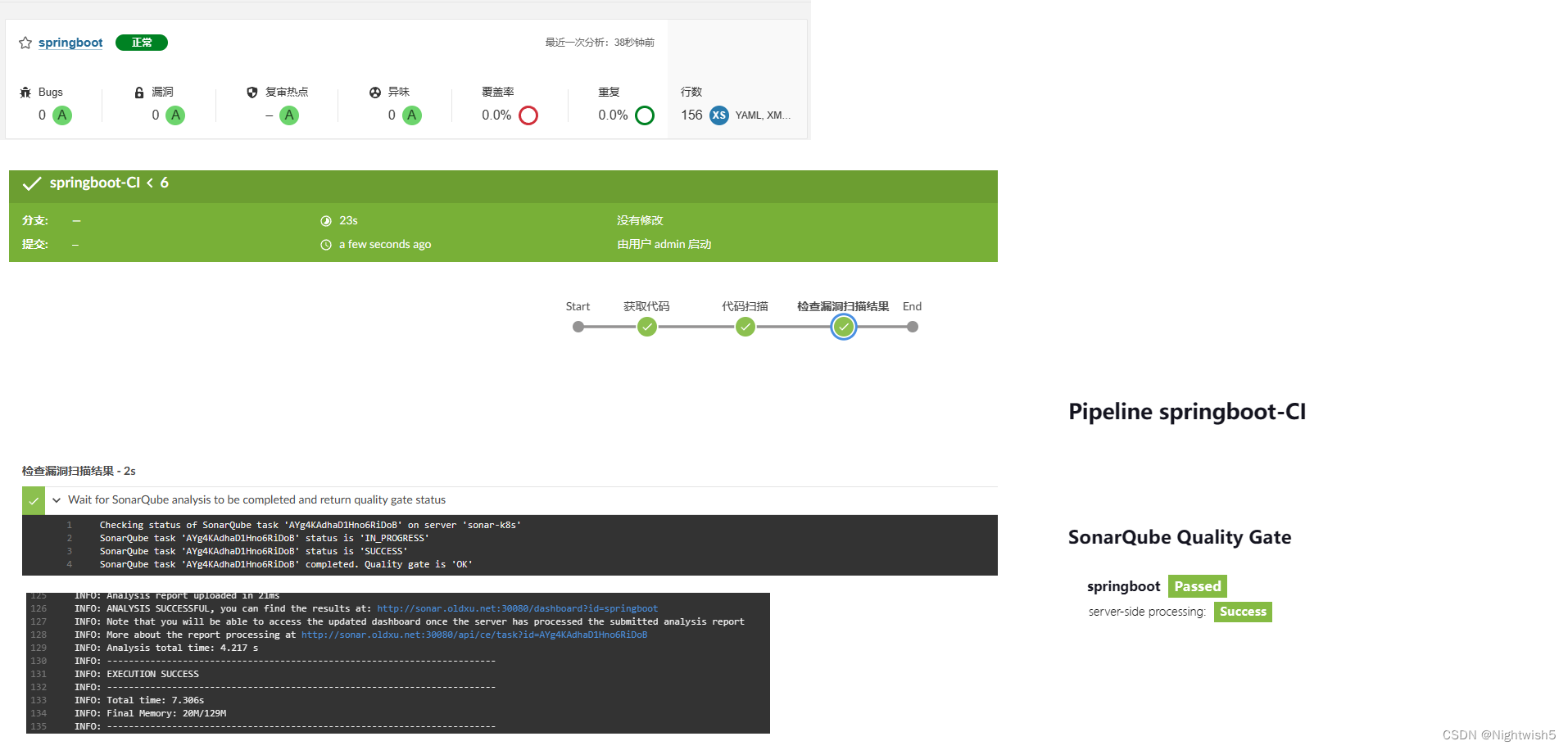Click the green step success check icon
This screenshot has width=1568, height=750.
click(34, 500)
